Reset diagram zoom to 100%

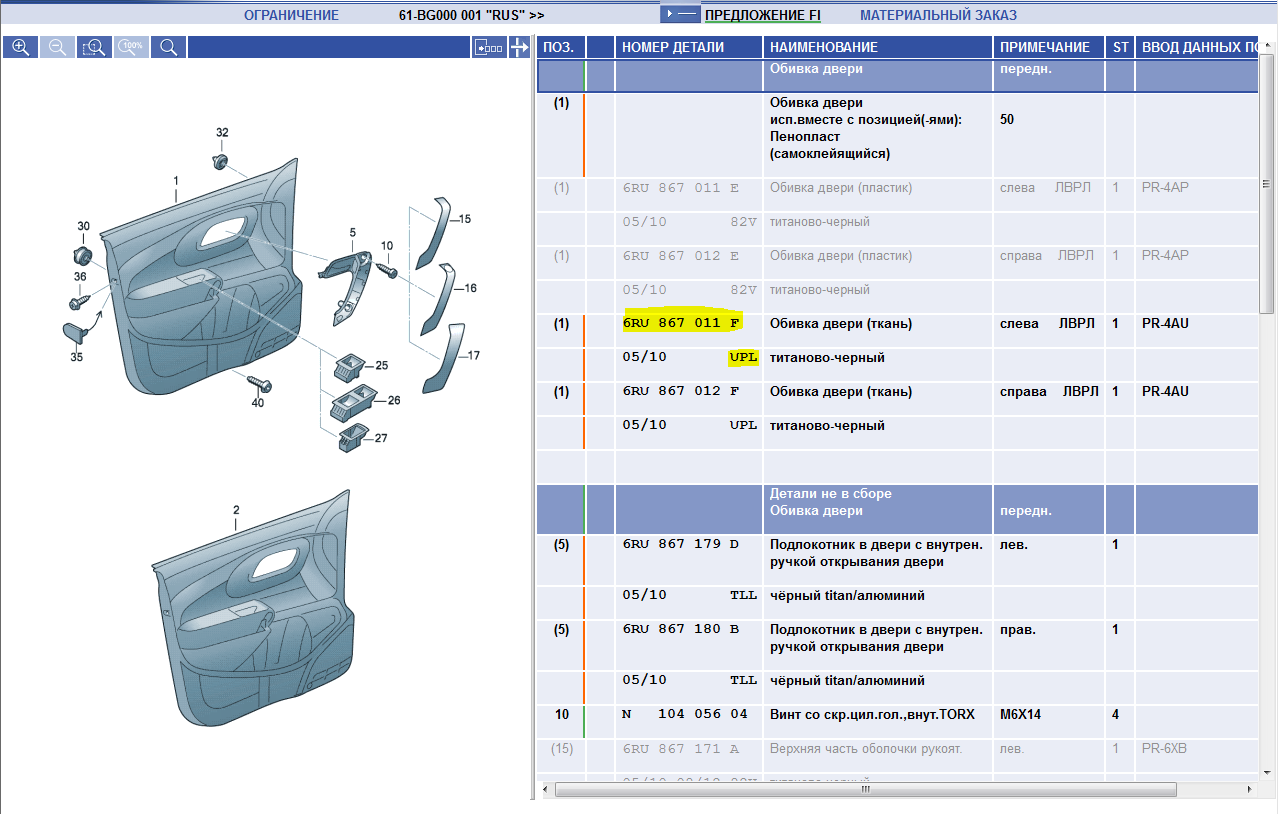coord(131,47)
